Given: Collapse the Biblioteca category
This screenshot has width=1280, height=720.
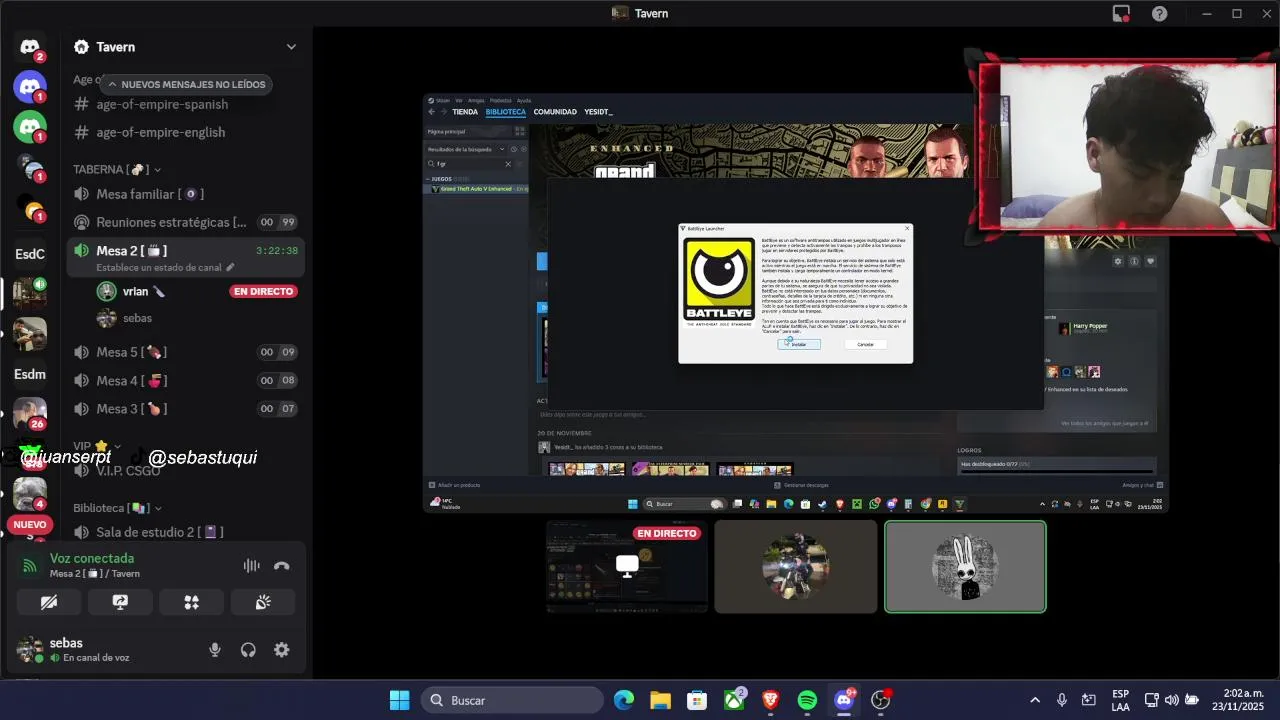Looking at the screenshot, I should [x=117, y=508].
